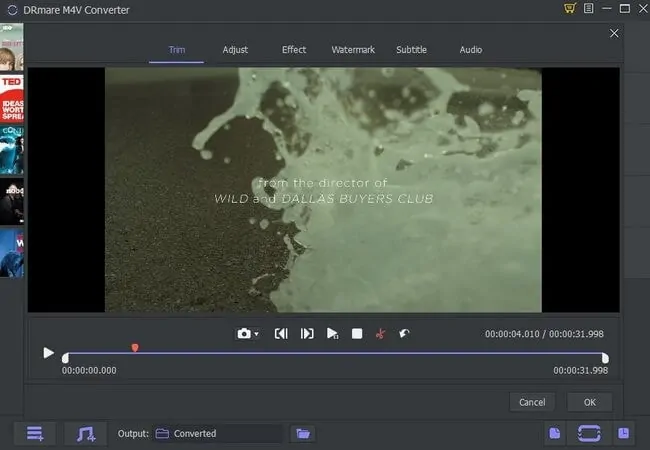Go to the Subtitle tab

coord(411,50)
